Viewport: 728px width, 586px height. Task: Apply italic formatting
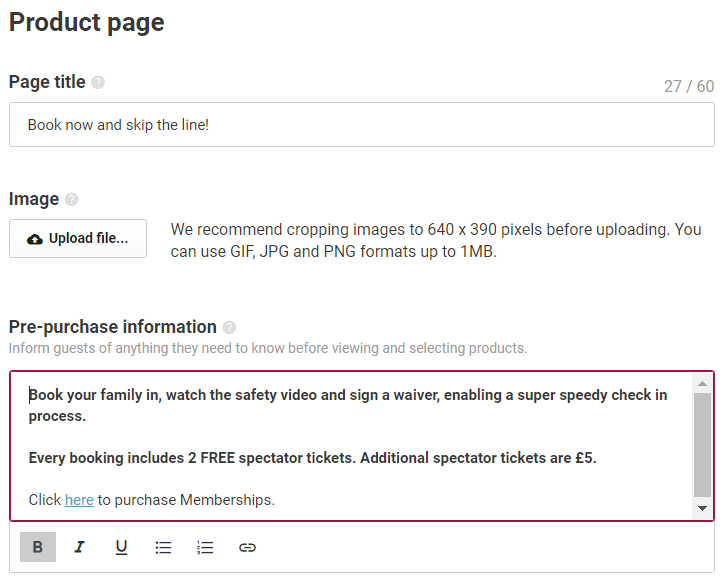(x=80, y=547)
